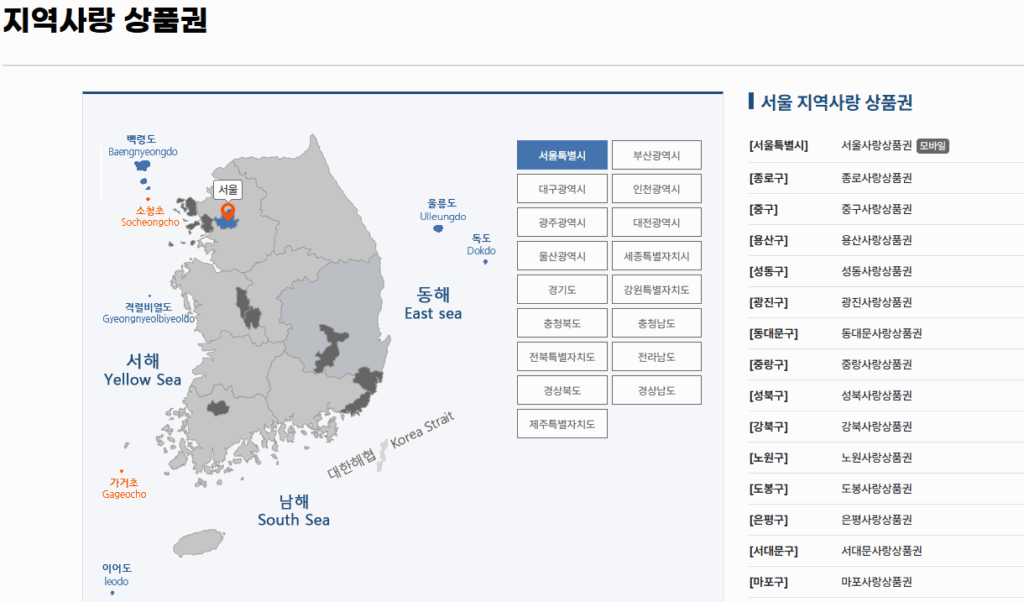Click the 지역사랑 상품권 page title
This screenshot has height=602, width=1024.
tap(105, 20)
